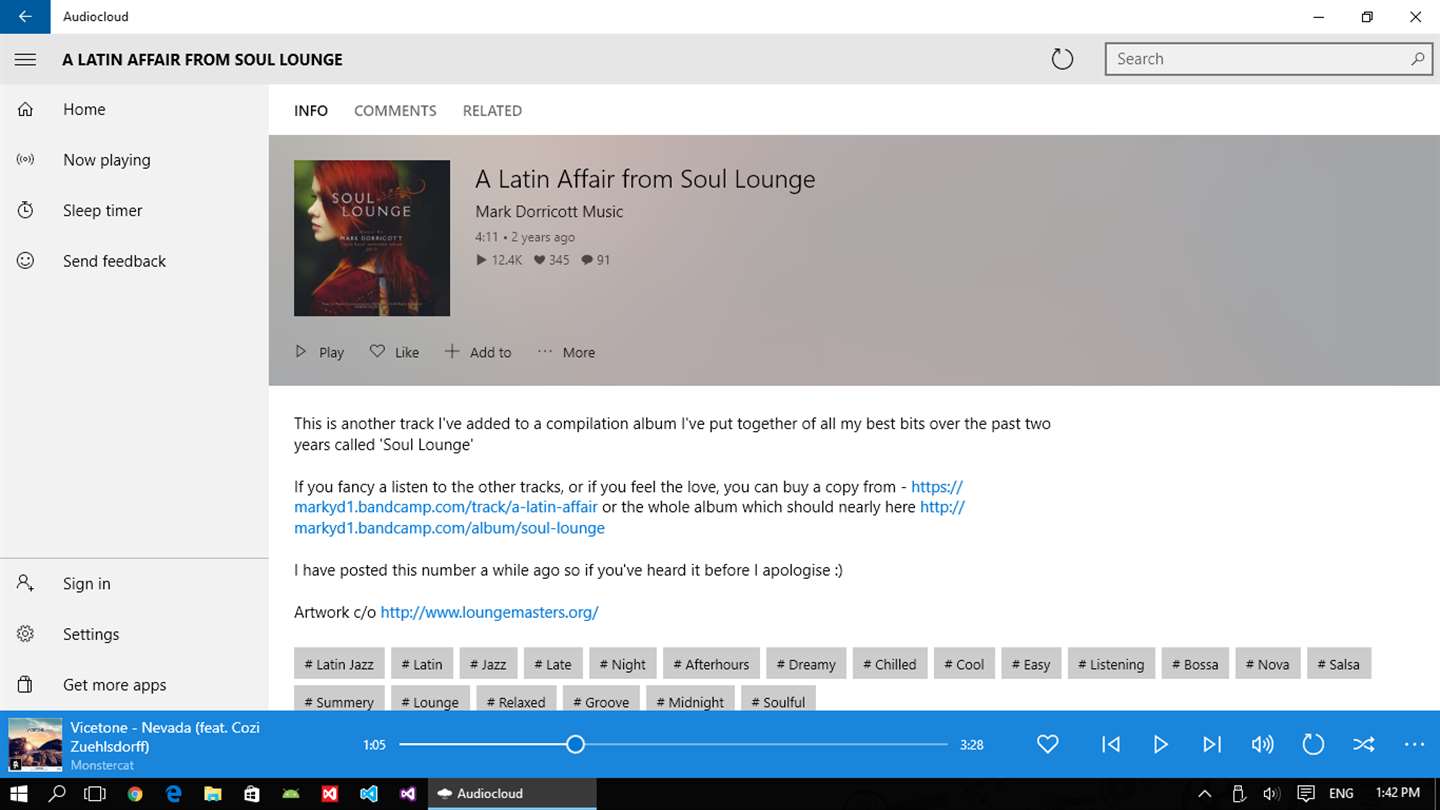
Task: Open the Windows Start menu
Action: click(x=19, y=794)
